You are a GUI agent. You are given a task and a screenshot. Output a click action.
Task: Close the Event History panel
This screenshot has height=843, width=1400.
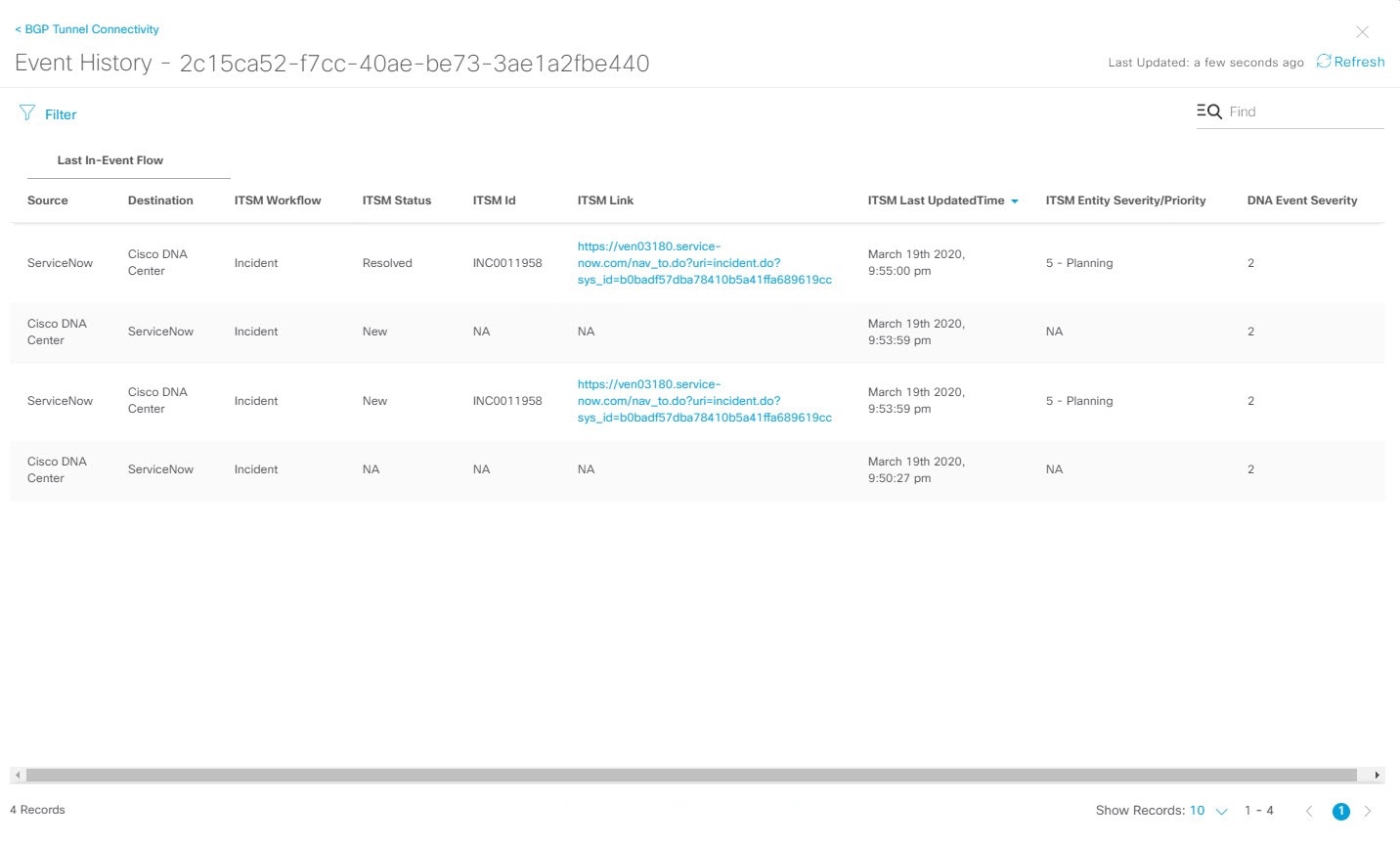coord(1362,32)
